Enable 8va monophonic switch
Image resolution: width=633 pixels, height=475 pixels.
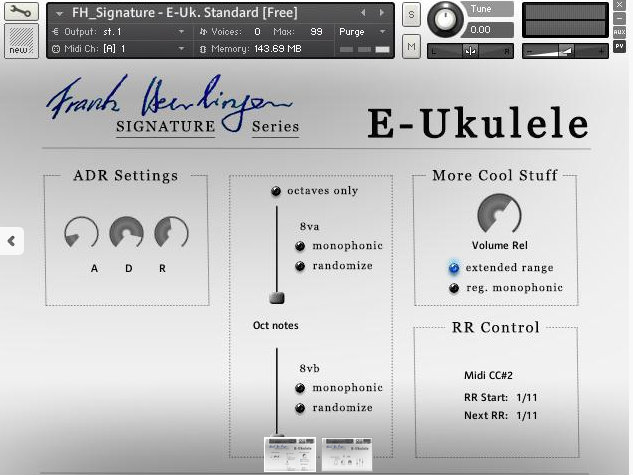[x=300, y=246]
